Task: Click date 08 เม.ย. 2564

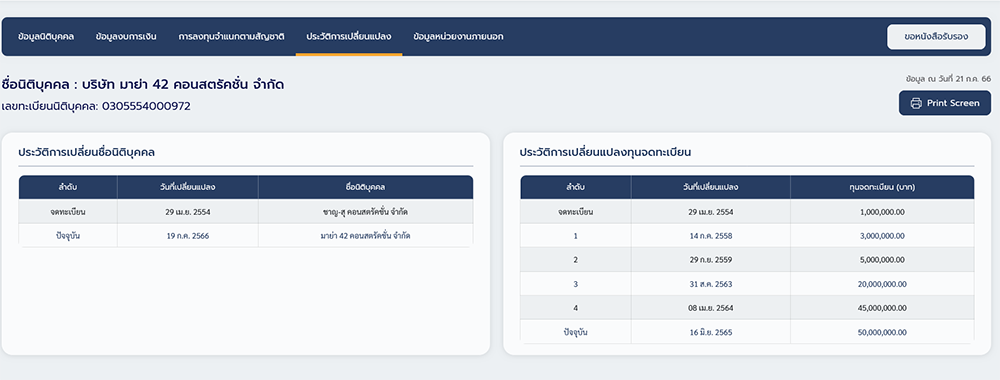Action: tap(710, 308)
